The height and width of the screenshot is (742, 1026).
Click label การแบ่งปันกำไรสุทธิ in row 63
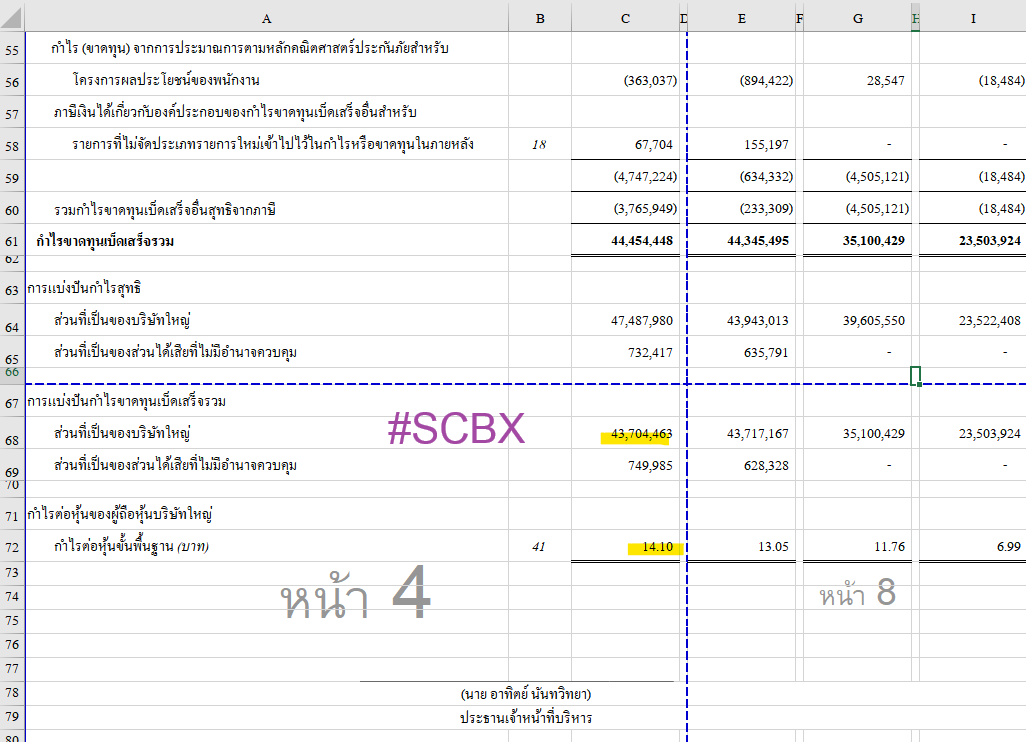pos(84,288)
